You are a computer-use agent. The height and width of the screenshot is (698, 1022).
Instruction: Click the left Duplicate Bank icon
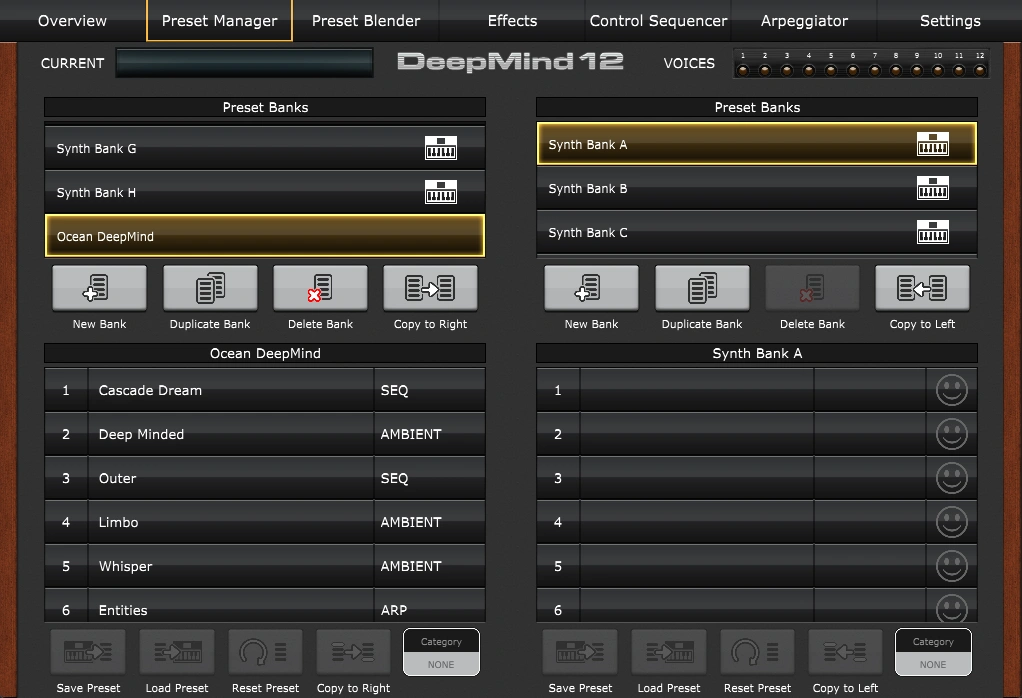point(210,288)
